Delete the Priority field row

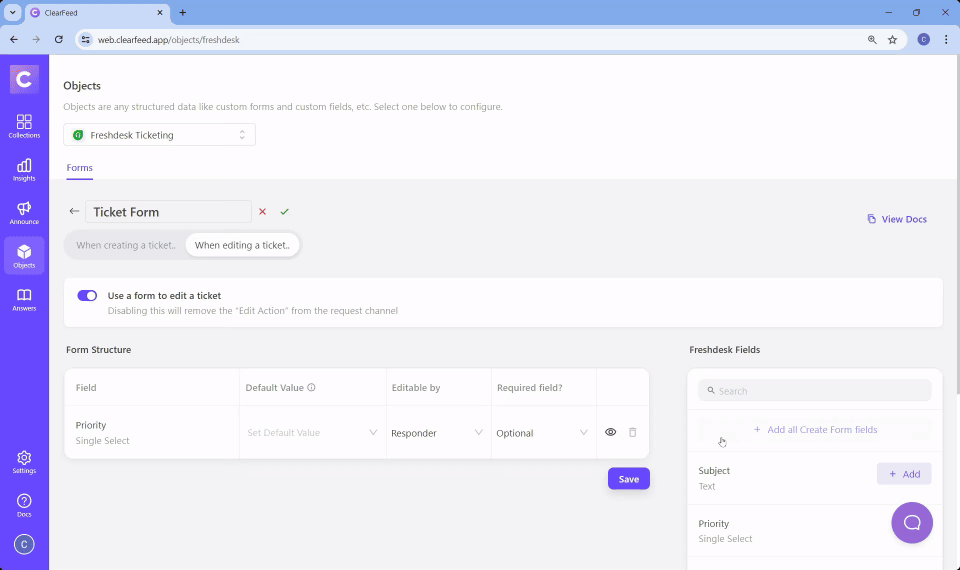pyautogui.click(x=632, y=433)
